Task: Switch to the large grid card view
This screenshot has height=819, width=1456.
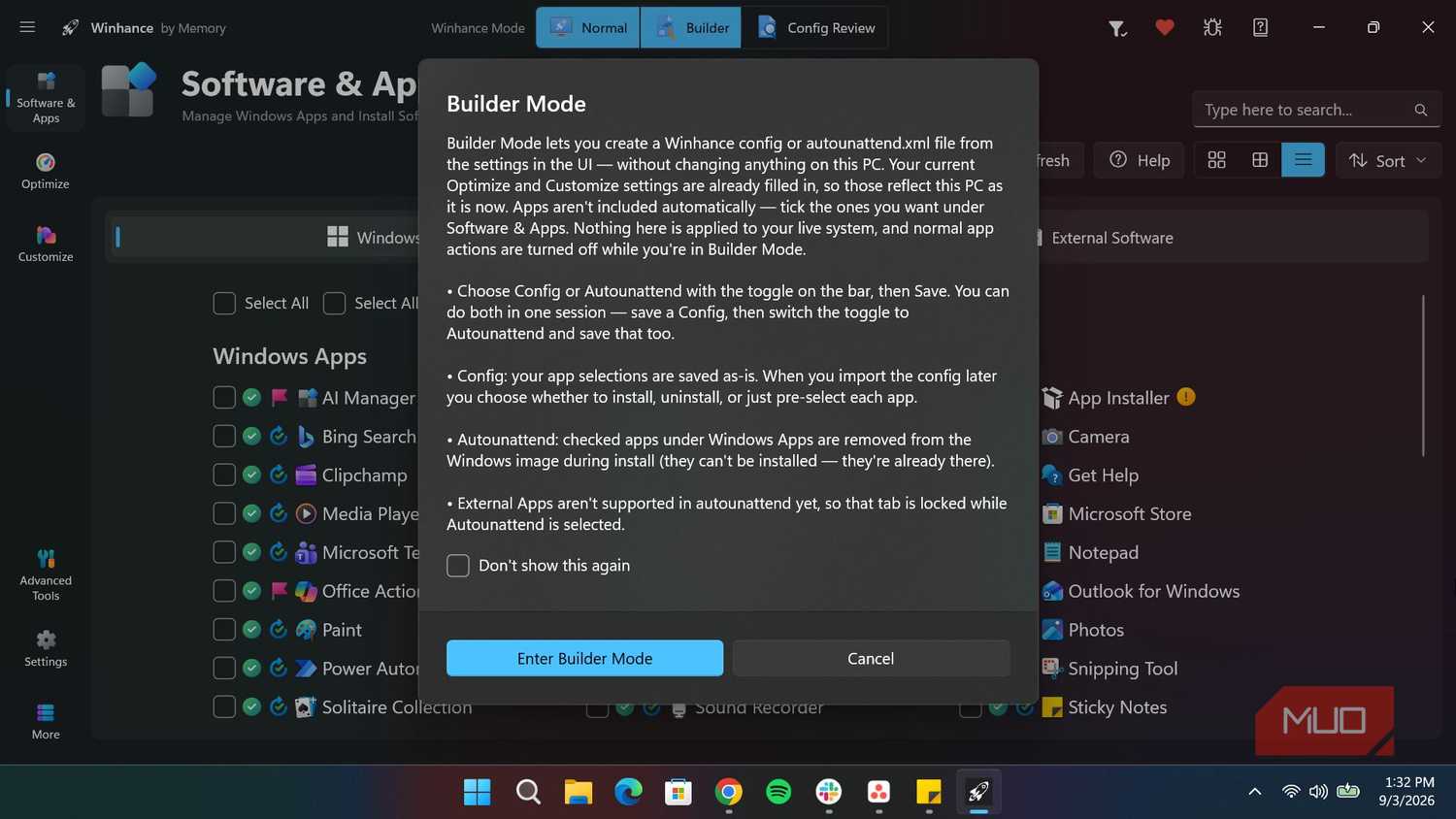Action: point(1216,160)
